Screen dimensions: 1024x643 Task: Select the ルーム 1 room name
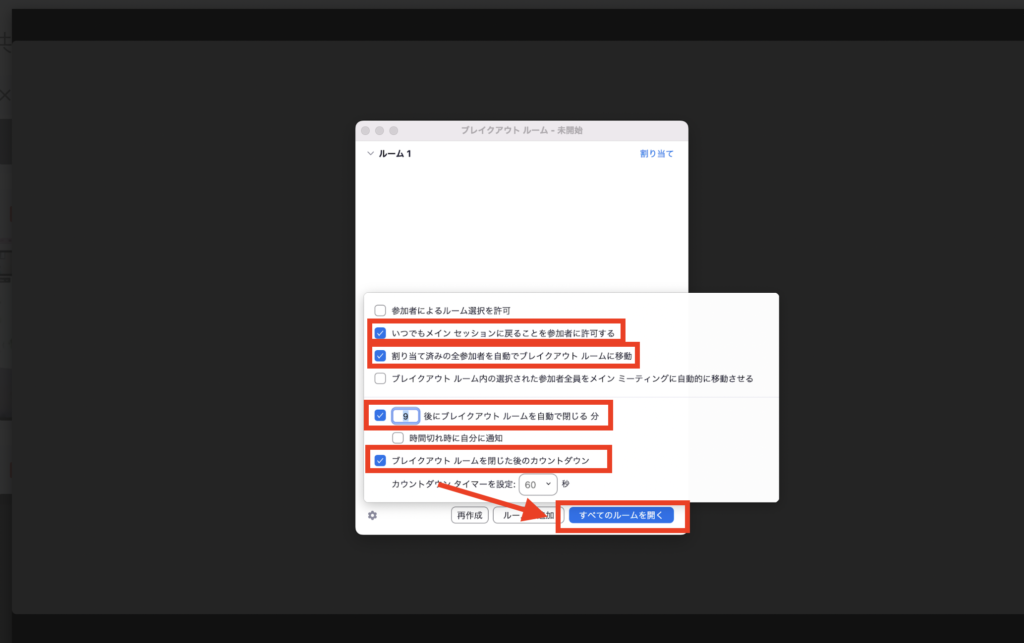tap(395, 154)
